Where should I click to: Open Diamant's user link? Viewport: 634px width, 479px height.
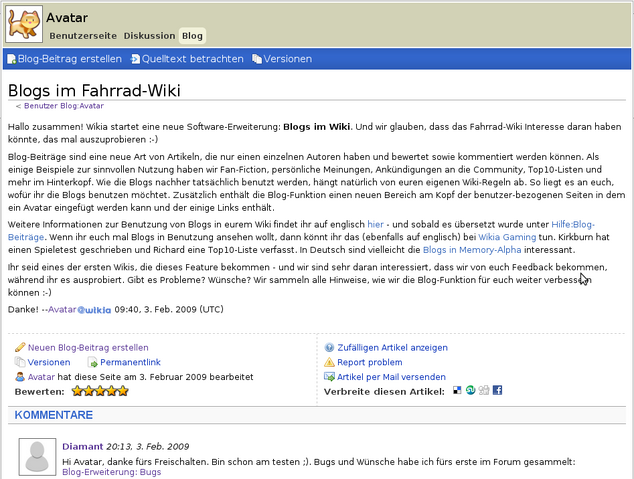pyautogui.click(x=82, y=447)
